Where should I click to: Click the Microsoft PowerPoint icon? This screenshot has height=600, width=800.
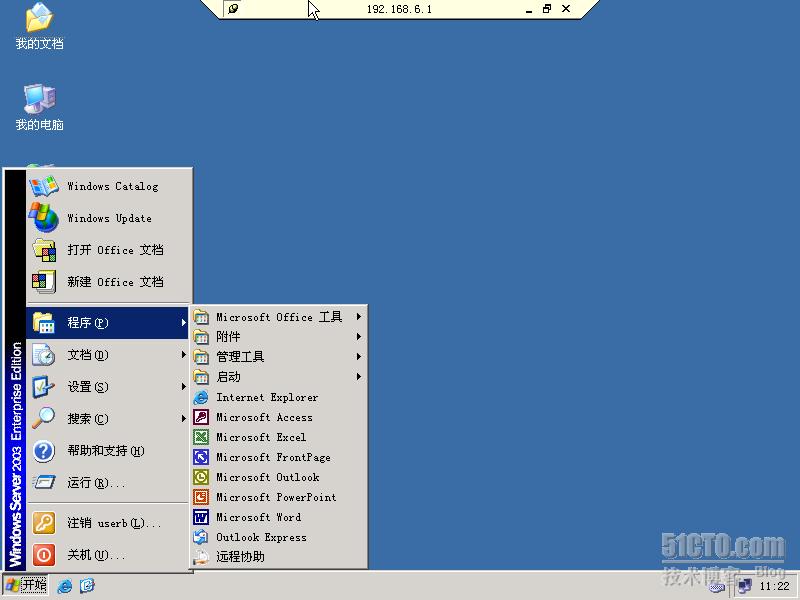tap(201, 497)
